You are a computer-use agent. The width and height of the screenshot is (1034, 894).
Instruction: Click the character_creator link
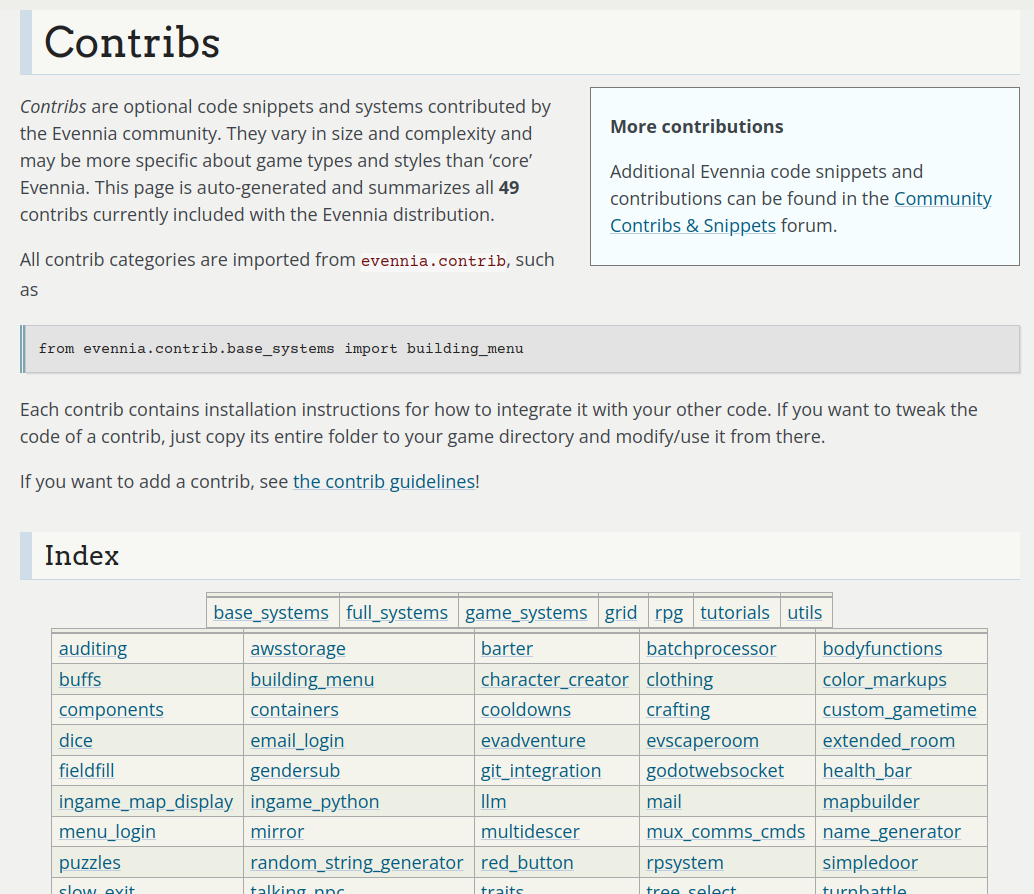pyautogui.click(x=554, y=679)
